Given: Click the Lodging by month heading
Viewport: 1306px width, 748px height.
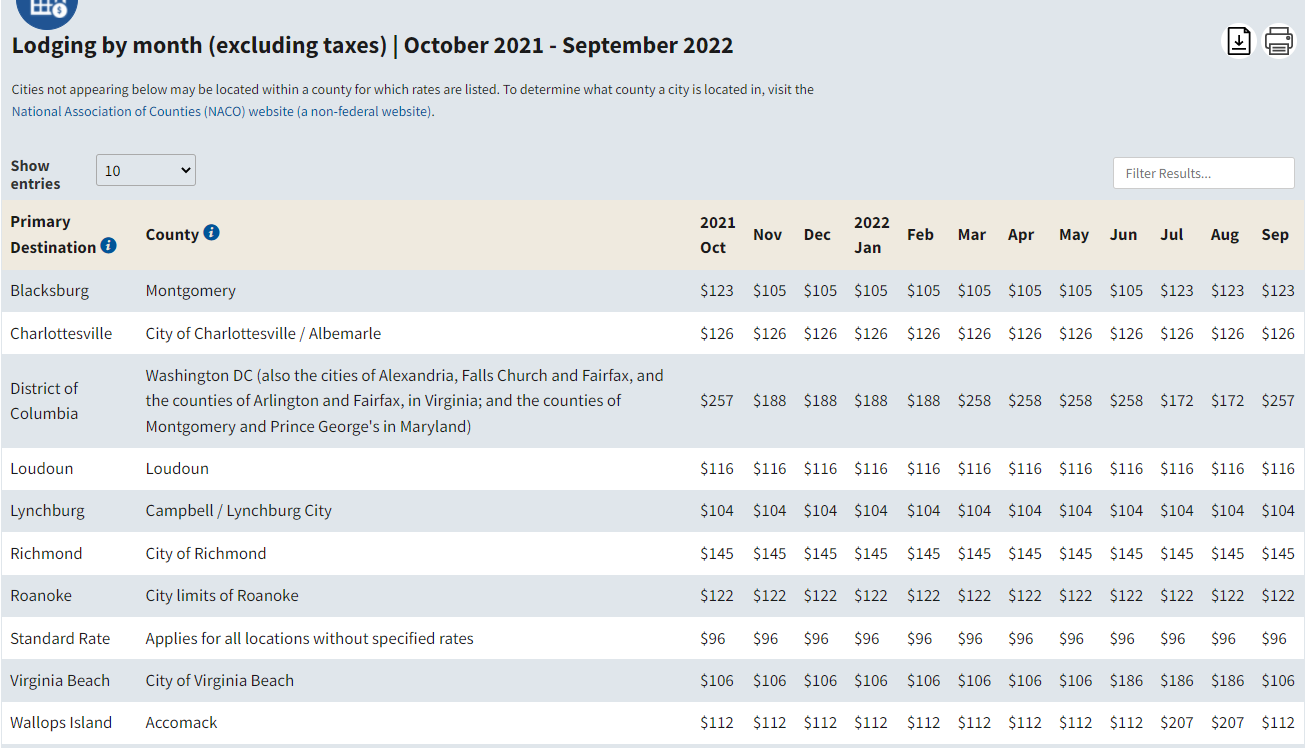Looking at the screenshot, I should tap(372, 45).
